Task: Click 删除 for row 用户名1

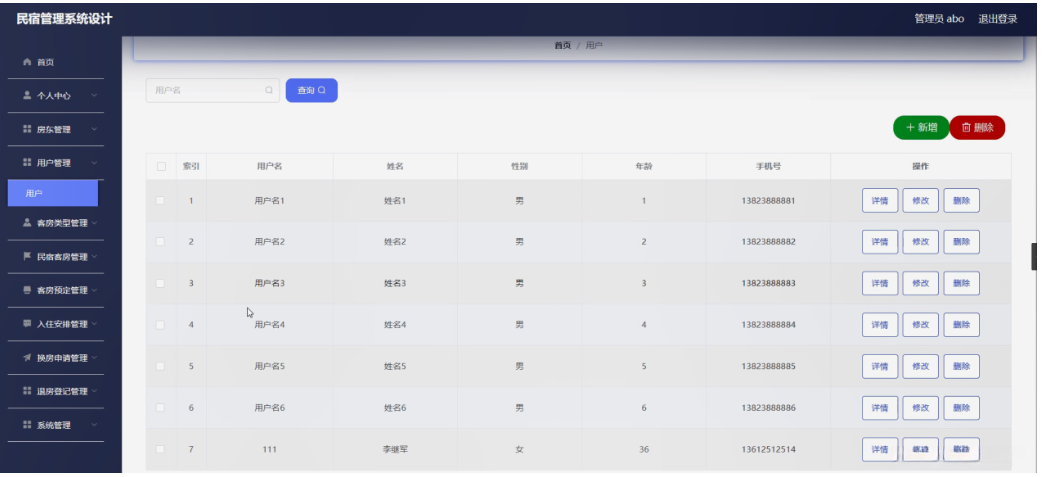Action: coord(962,201)
